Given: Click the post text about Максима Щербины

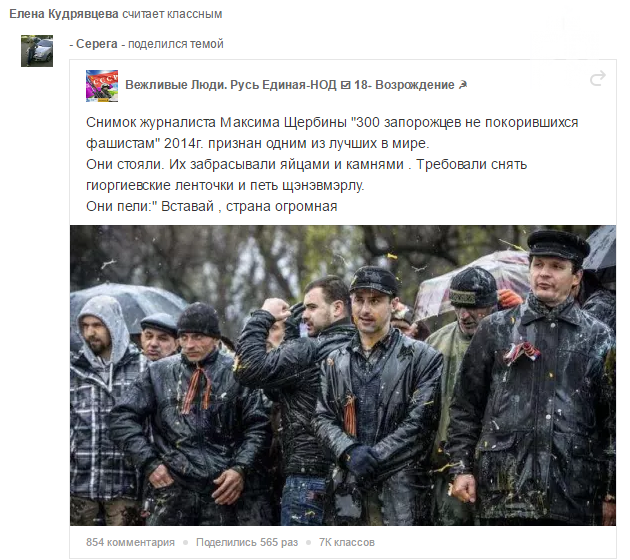Looking at the screenshot, I should pyautogui.click(x=332, y=133).
